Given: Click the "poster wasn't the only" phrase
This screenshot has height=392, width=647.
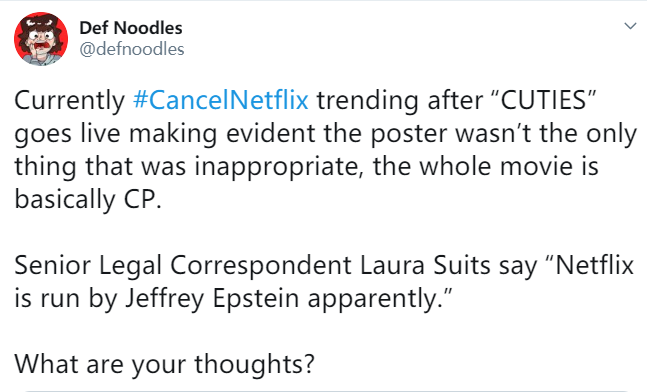Looking at the screenshot, I should (x=504, y=133).
